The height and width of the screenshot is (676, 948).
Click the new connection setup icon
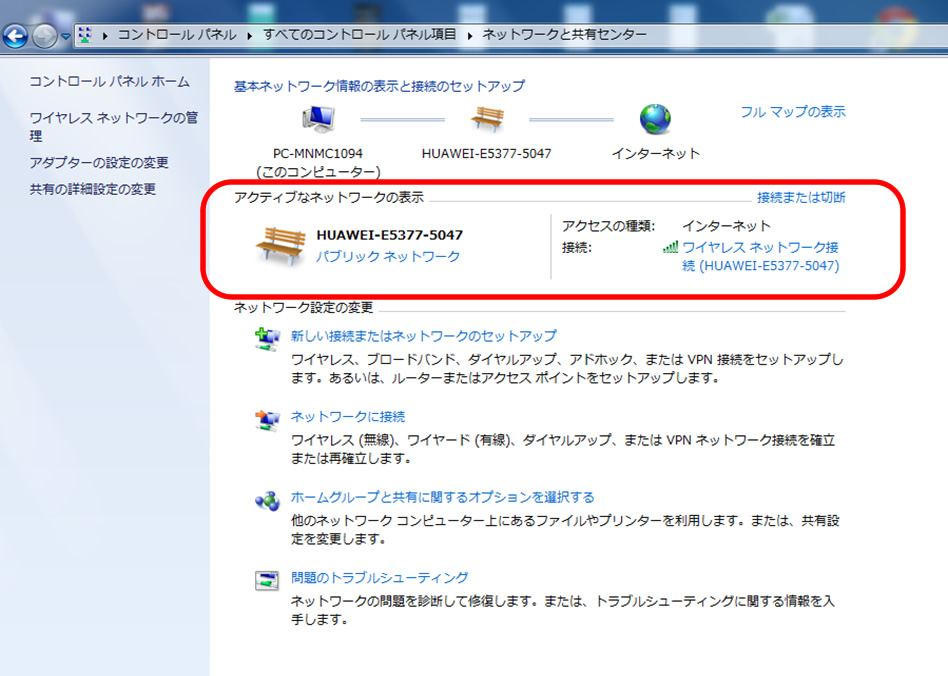pyautogui.click(x=267, y=339)
